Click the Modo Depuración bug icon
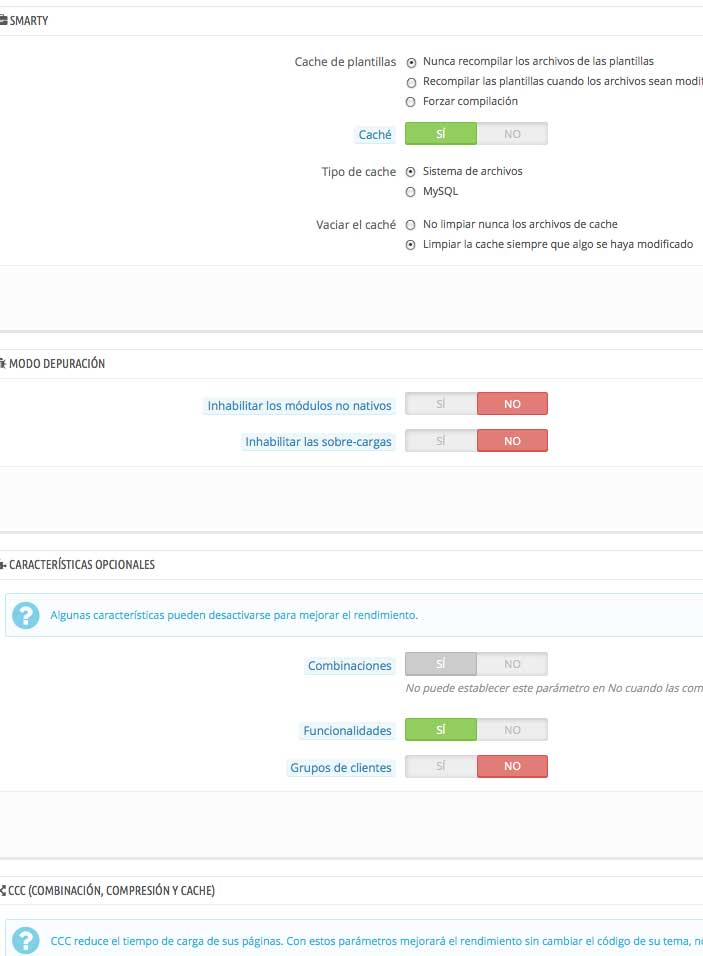Viewport: 703px width, 956px height. pyautogui.click(x=3, y=363)
